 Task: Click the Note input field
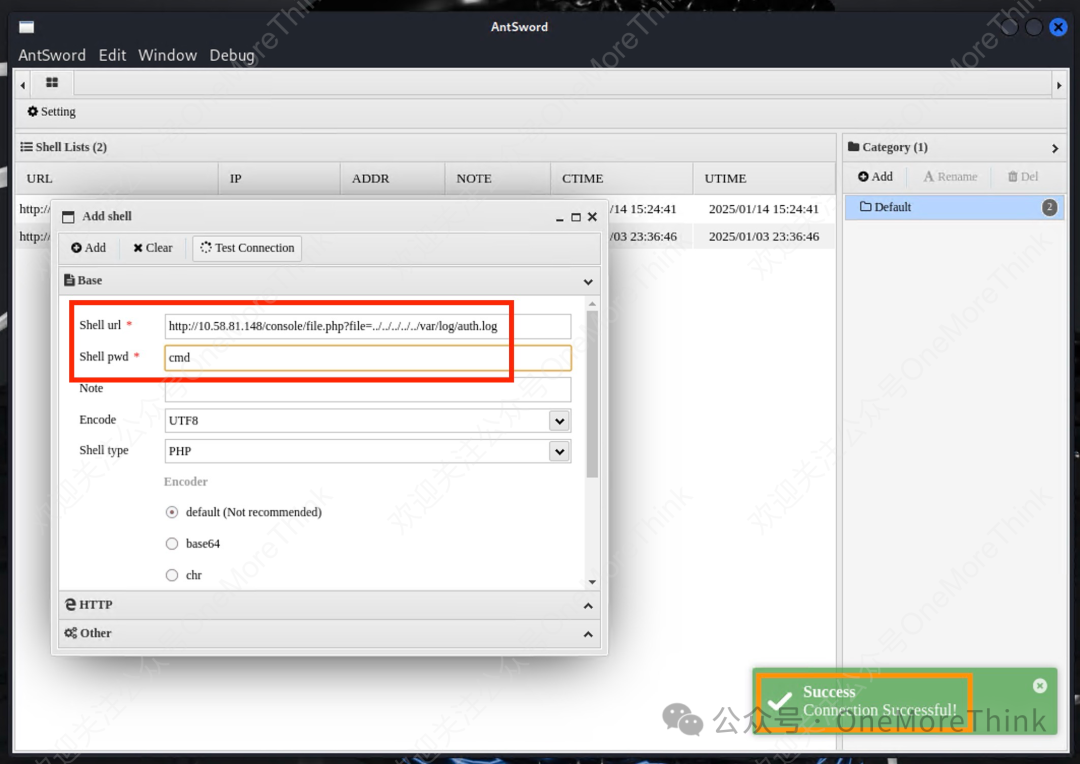tap(367, 389)
